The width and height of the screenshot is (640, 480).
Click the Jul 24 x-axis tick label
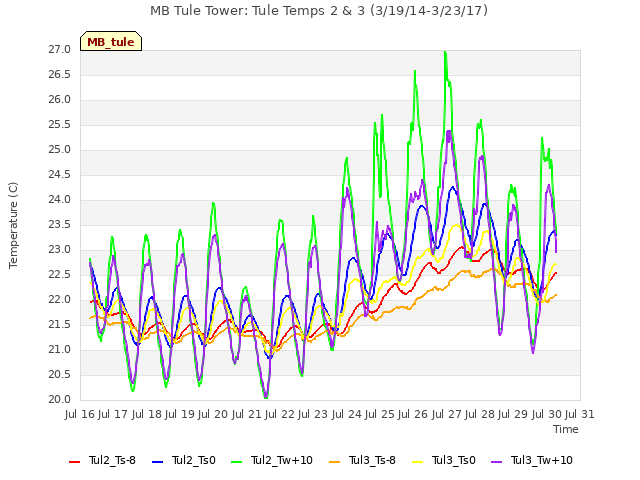tap(346, 414)
